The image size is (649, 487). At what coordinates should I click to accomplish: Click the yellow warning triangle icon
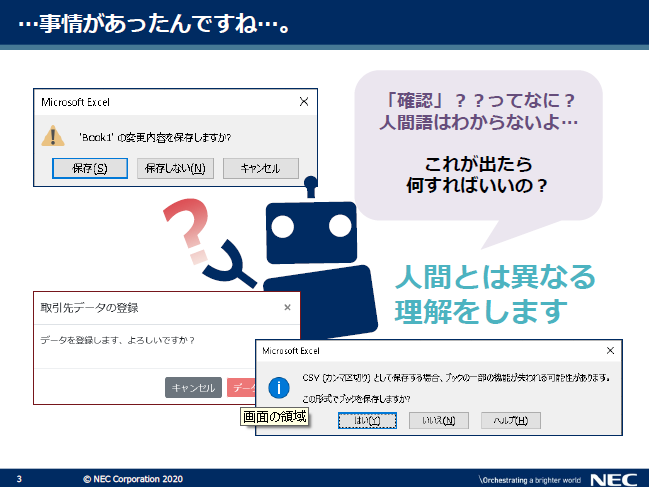53,136
